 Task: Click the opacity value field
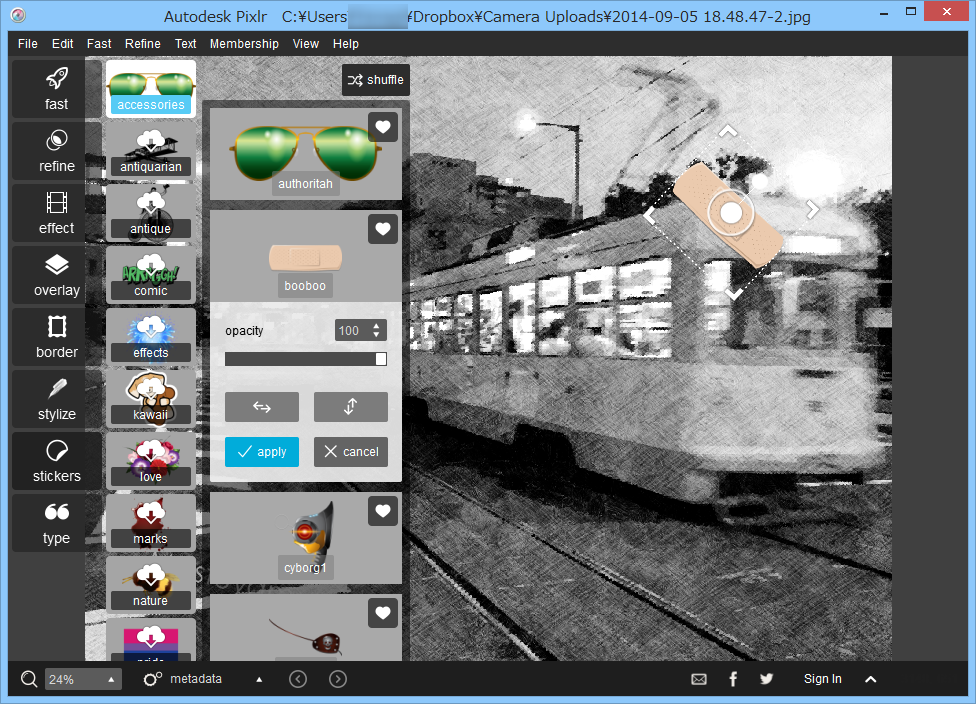pos(352,331)
